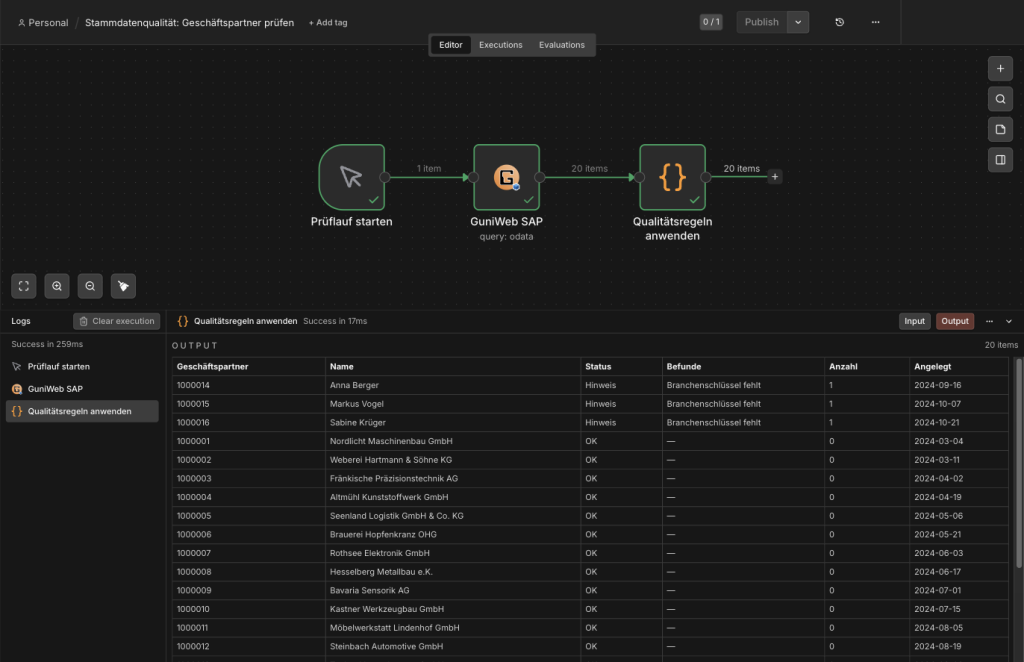
Task: Click the Markus Vogel name cell
Action: click(453, 404)
